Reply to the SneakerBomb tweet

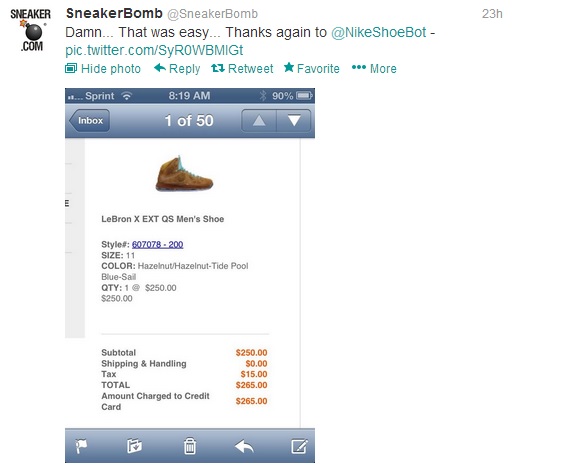click(177, 68)
